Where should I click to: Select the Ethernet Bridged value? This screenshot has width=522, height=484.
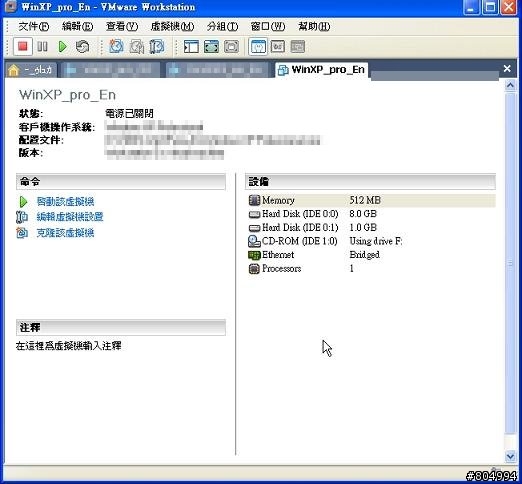point(364,255)
